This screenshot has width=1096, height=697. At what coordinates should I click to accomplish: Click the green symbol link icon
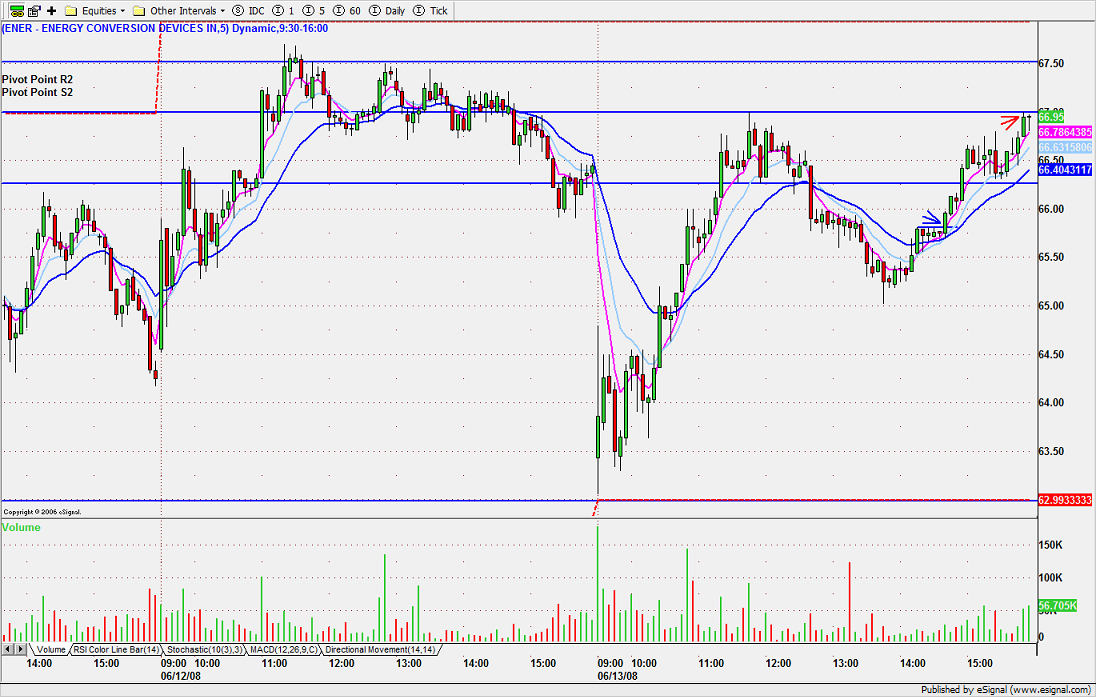tap(16, 10)
